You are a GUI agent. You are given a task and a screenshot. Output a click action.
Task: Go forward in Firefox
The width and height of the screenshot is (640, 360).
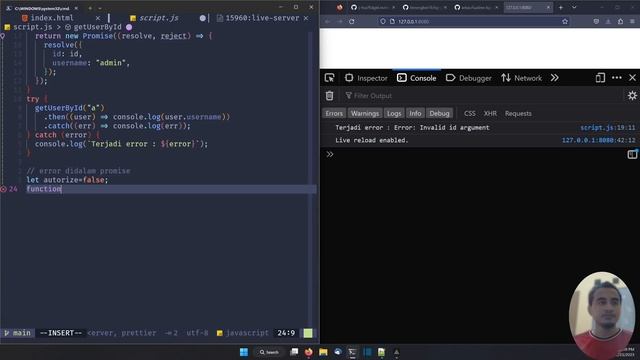(x=340, y=21)
